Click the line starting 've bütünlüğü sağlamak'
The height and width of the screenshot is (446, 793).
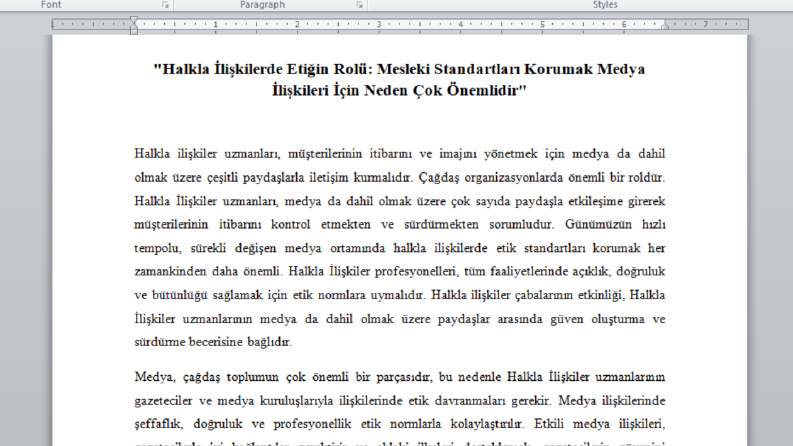point(400,295)
